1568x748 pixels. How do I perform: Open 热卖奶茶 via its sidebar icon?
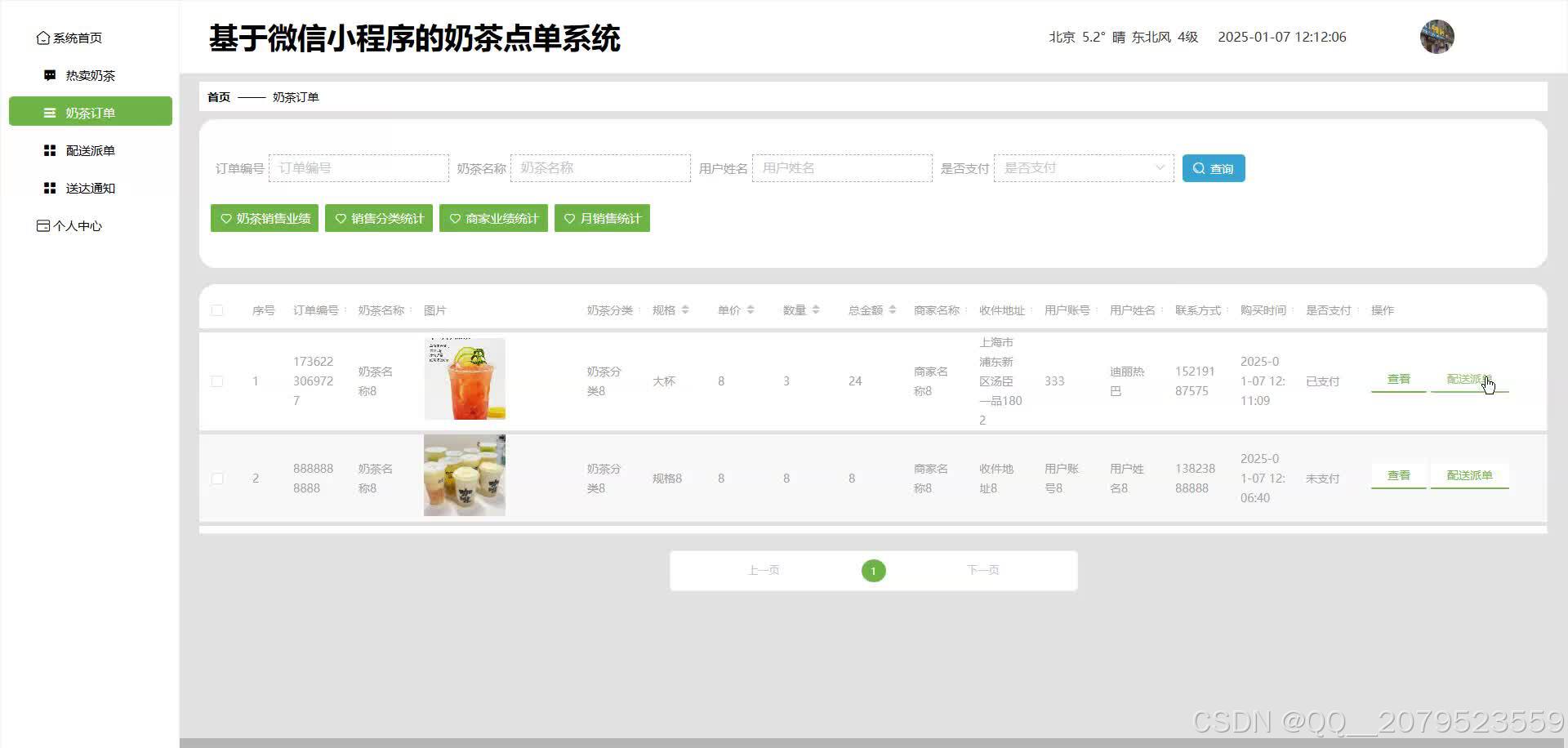pyautogui.click(x=49, y=74)
